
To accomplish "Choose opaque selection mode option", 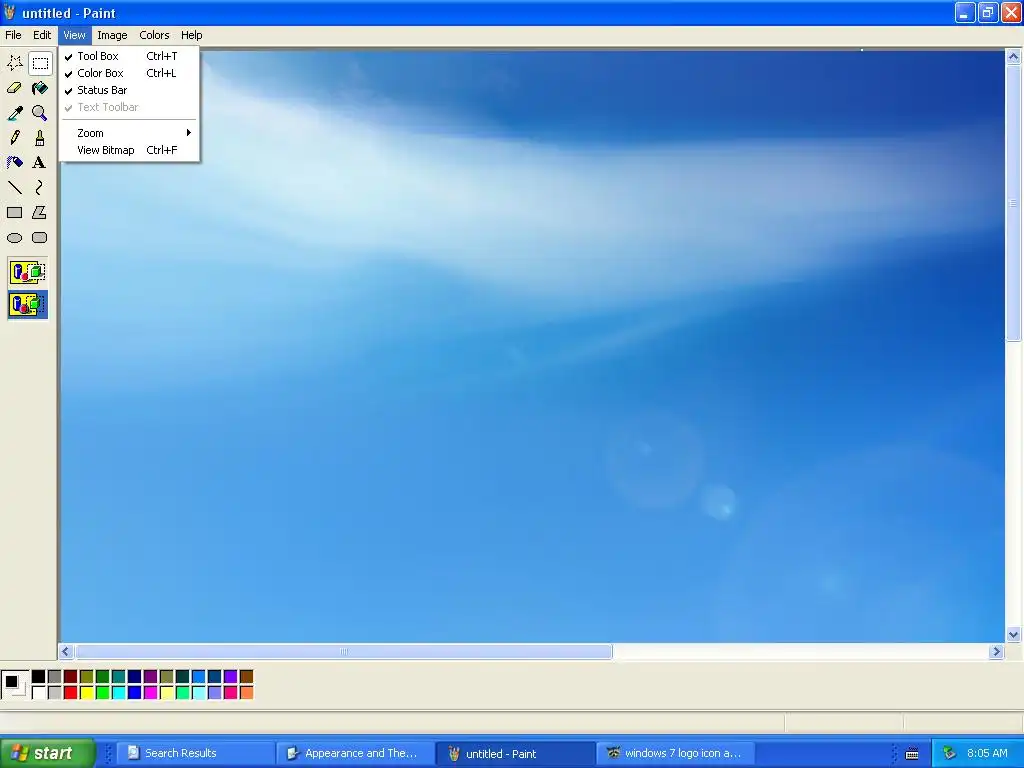I will [x=27, y=272].
